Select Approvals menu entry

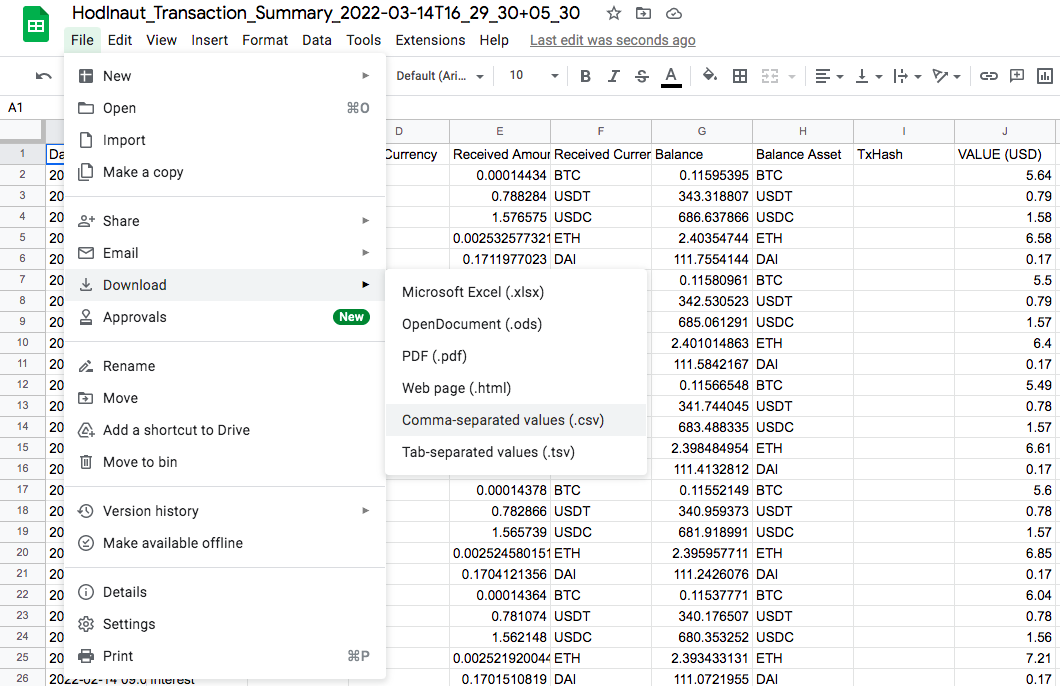(225, 317)
